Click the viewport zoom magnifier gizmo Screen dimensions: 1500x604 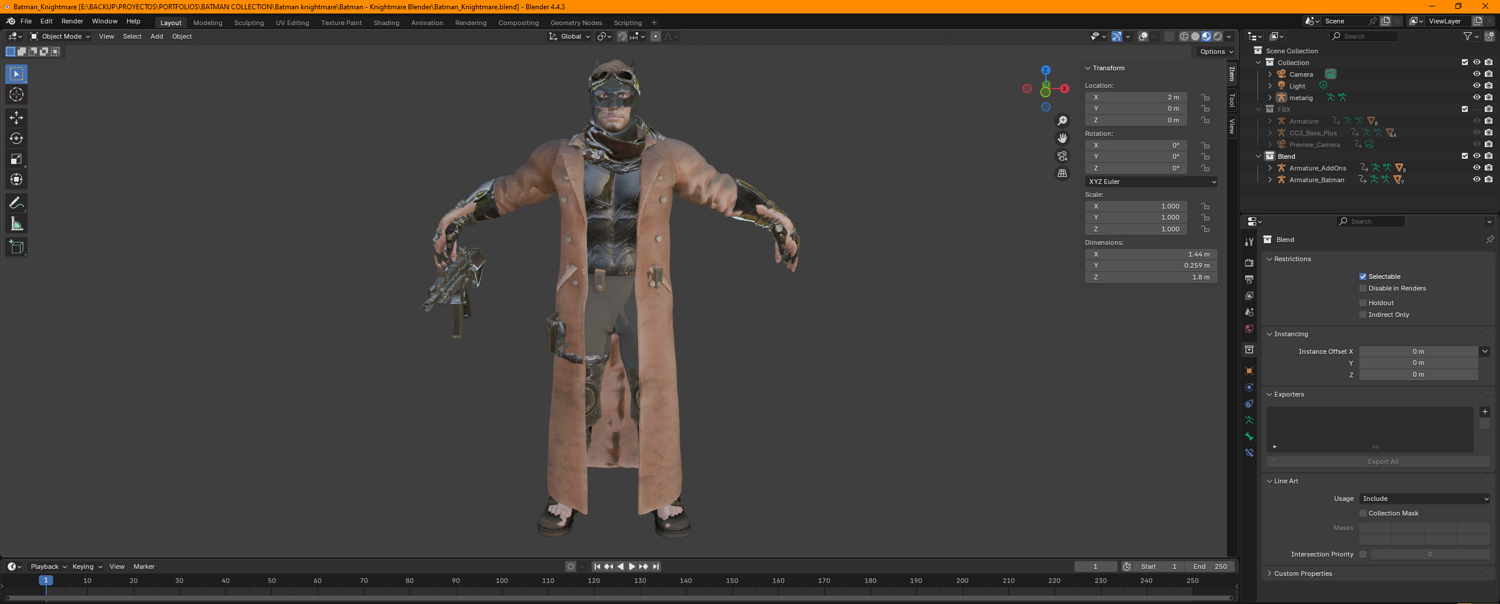(x=1062, y=121)
